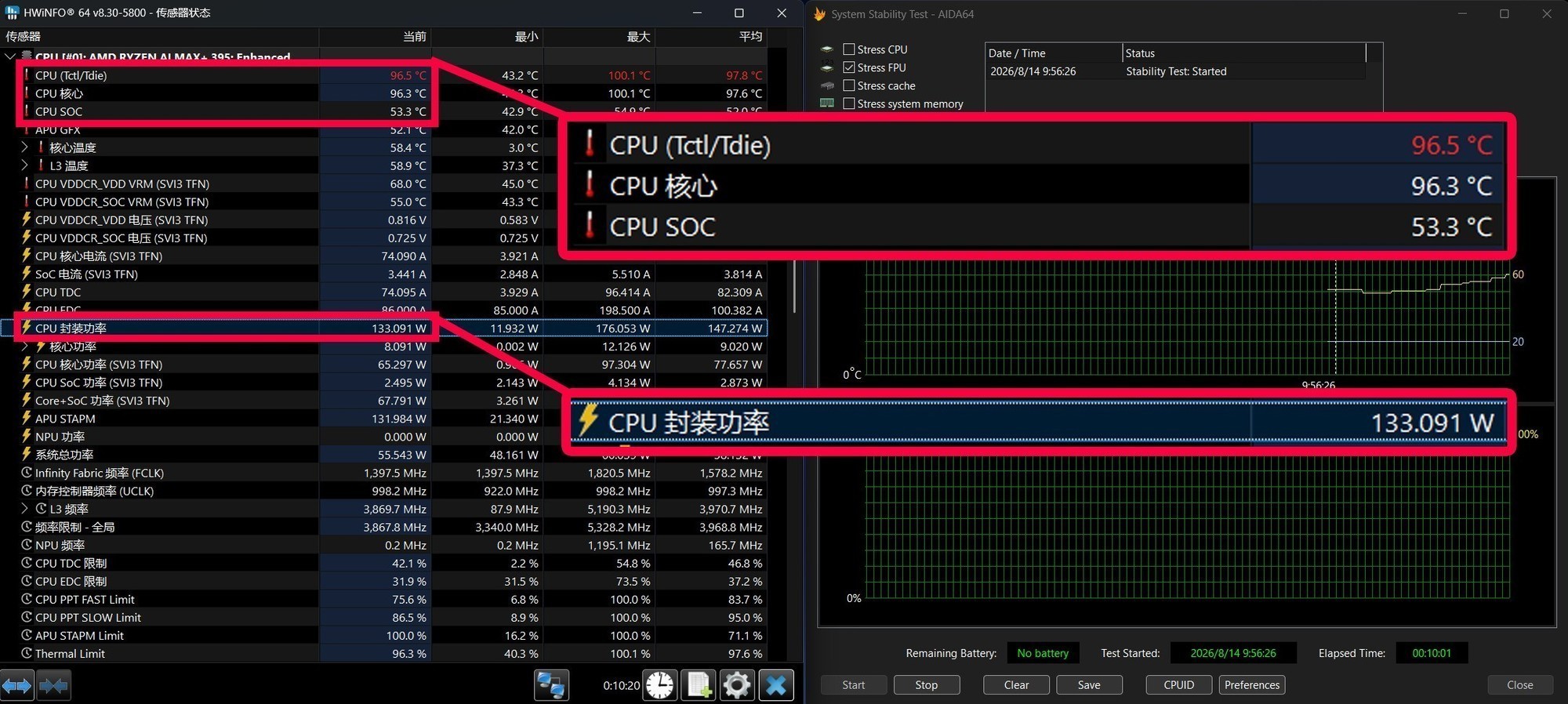Click the 'No battery' status field
This screenshot has height=704, width=1568.
coord(1043,653)
